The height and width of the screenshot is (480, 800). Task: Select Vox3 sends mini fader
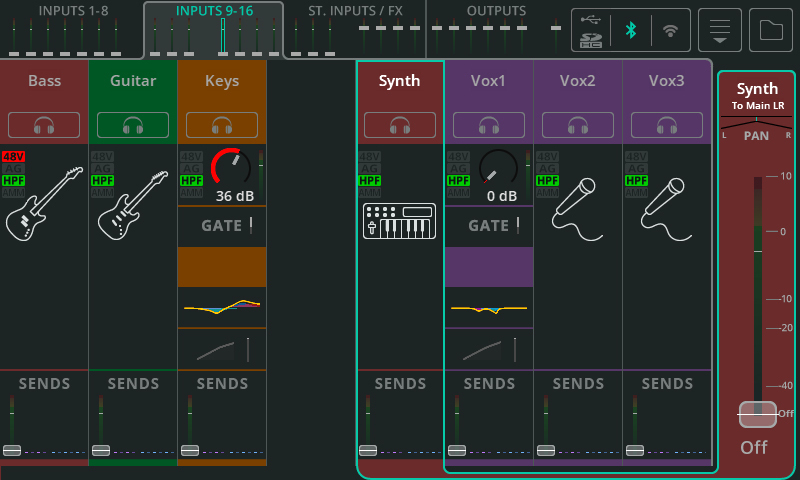click(x=635, y=450)
